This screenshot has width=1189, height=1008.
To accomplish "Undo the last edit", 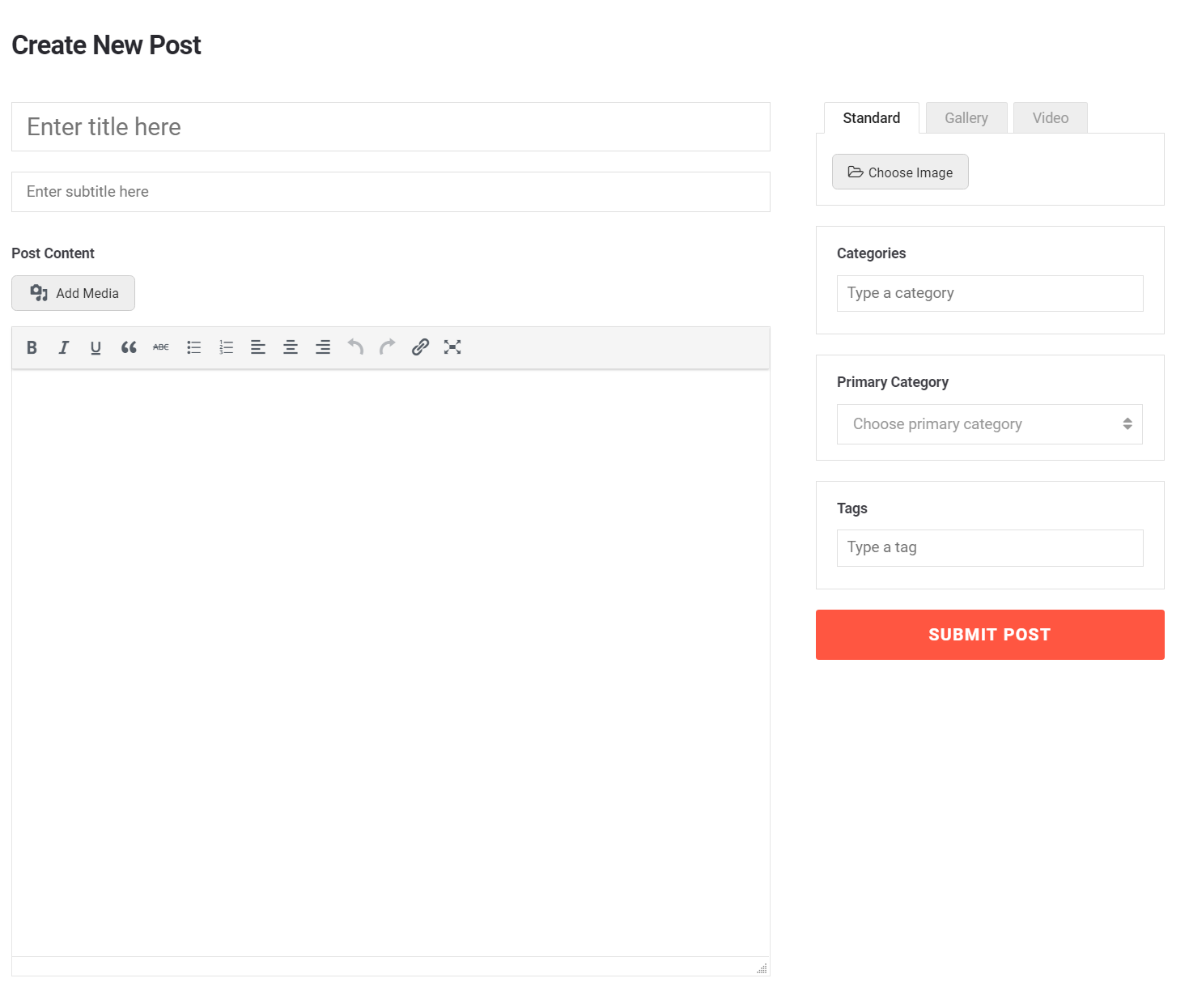I will click(x=355, y=347).
